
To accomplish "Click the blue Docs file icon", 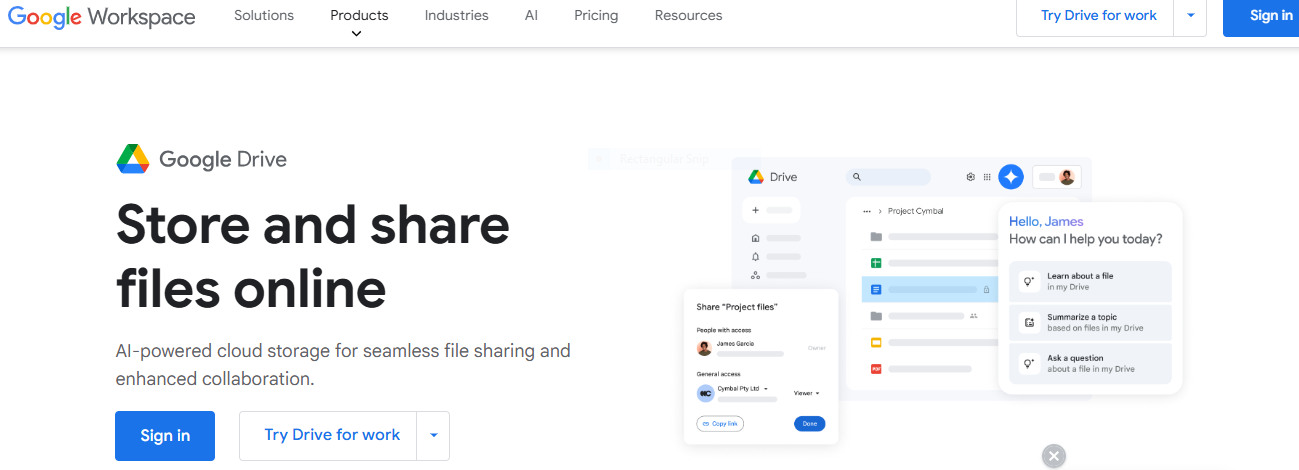I will pos(876,290).
